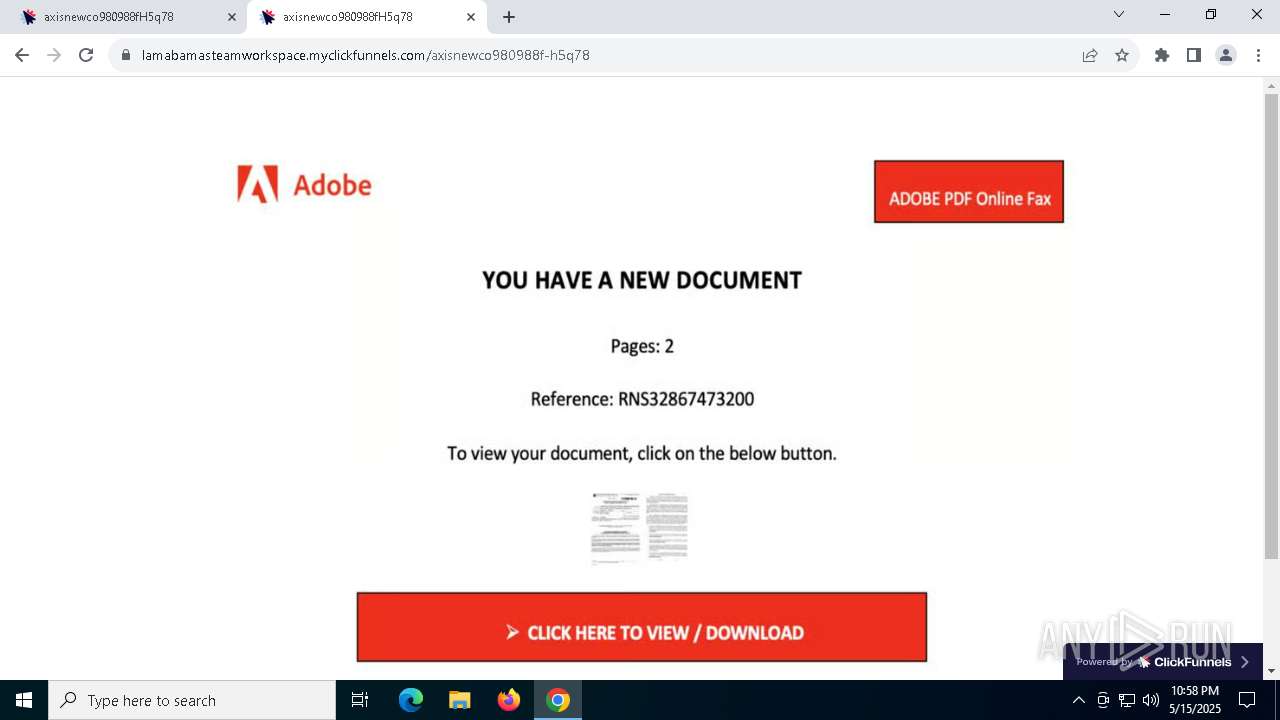Screen dimensions: 1280x720
Task: Close the active second tab
Action: point(471,17)
